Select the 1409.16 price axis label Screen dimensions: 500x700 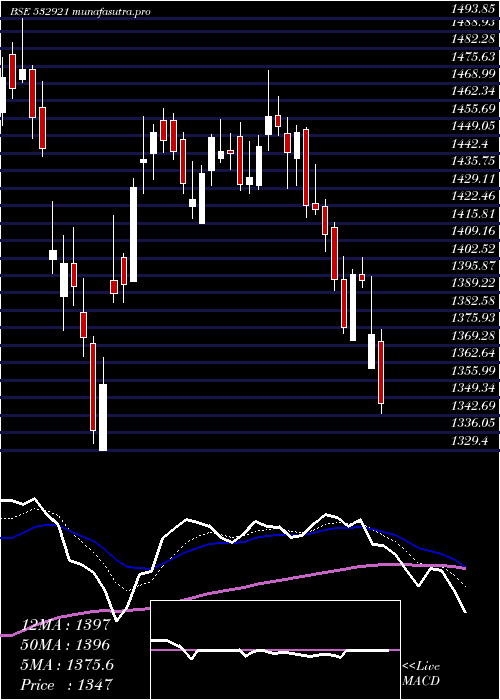coord(473,231)
